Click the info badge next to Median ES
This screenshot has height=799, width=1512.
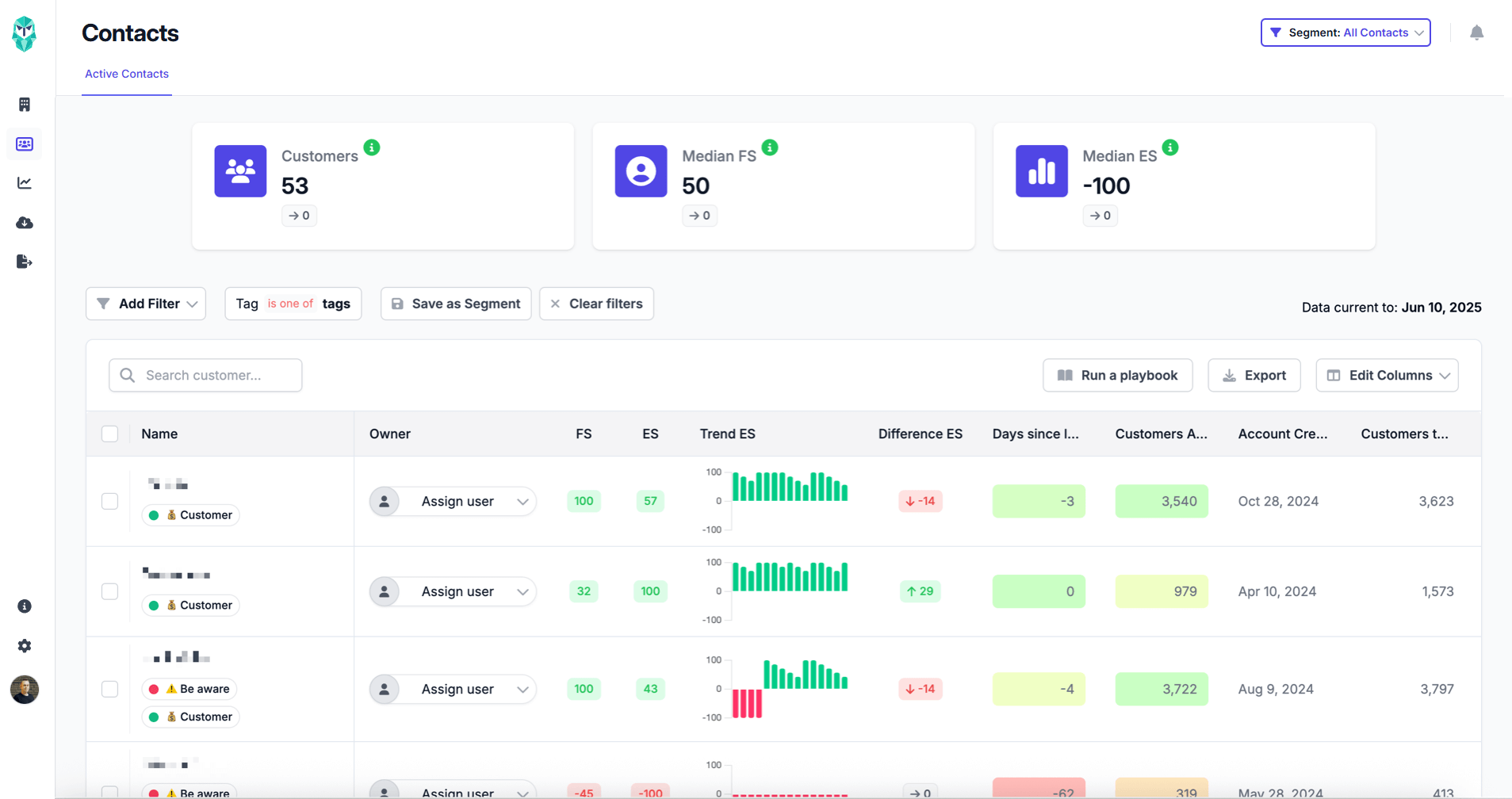1170,147
